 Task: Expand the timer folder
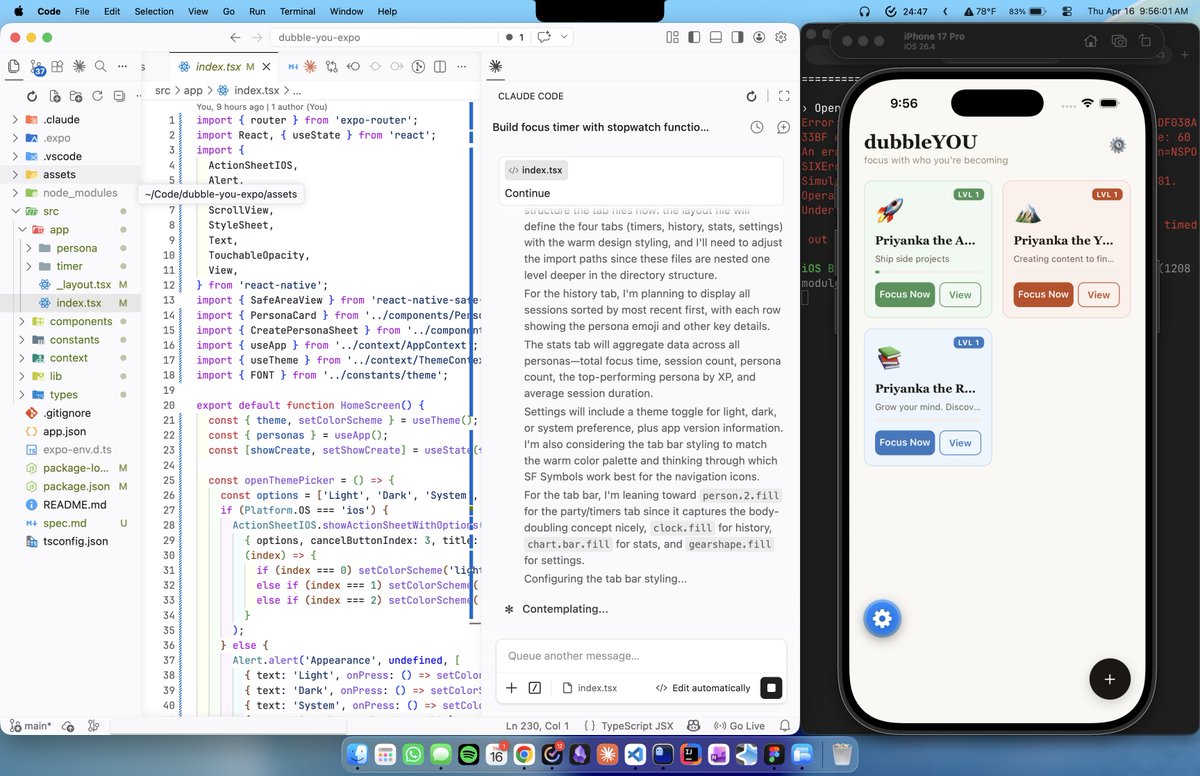tap(70, 266)
